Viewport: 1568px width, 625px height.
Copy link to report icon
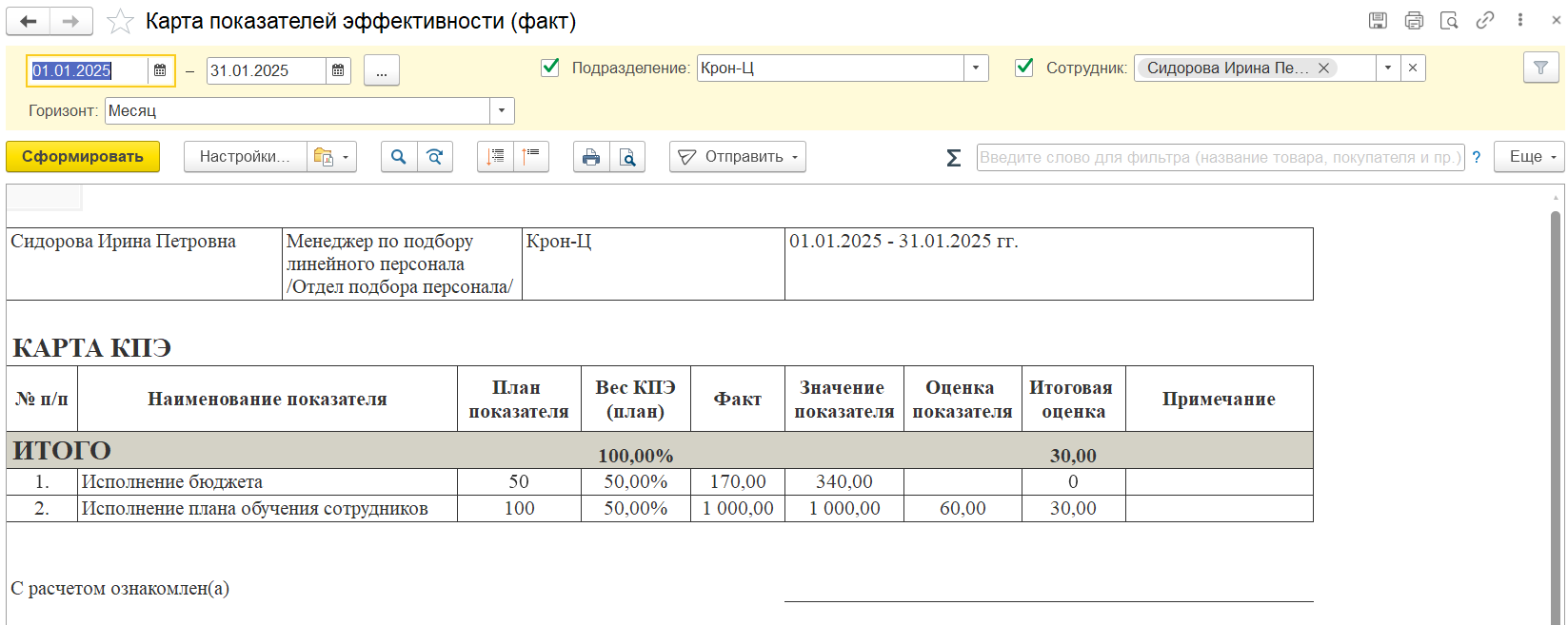click(x=1484, y=21)
